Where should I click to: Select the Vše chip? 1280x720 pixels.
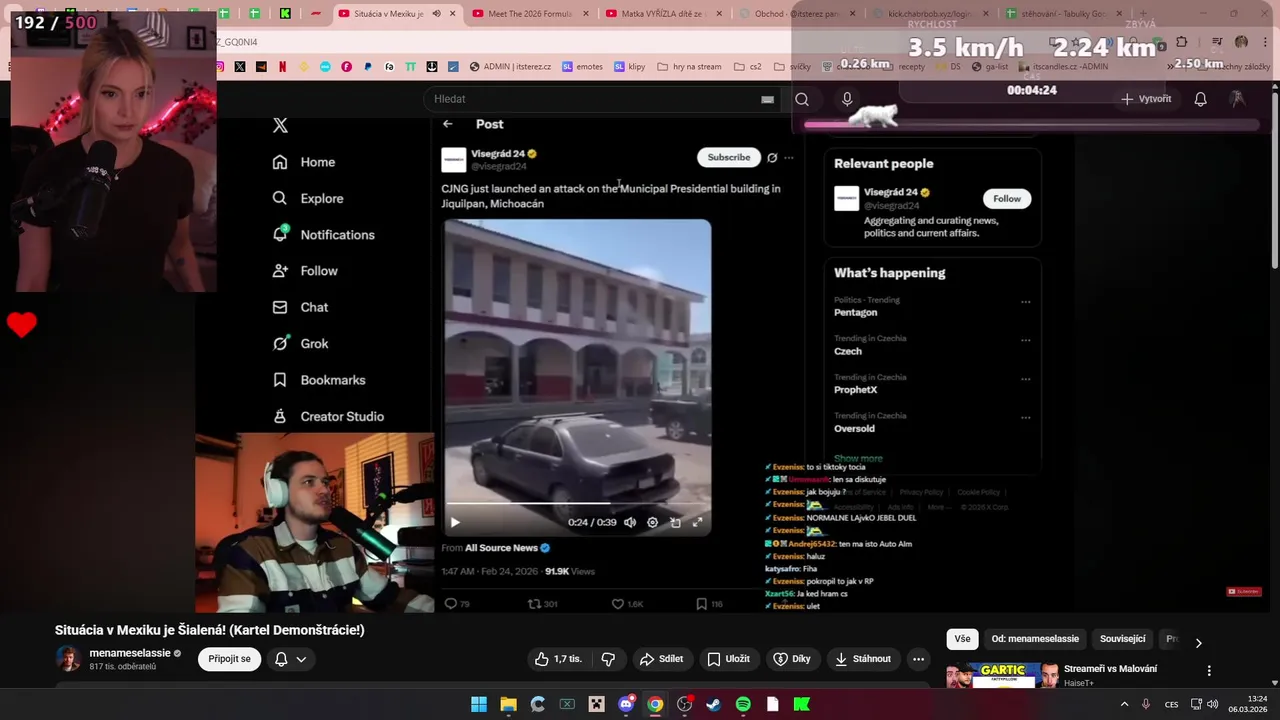[962, 639]
